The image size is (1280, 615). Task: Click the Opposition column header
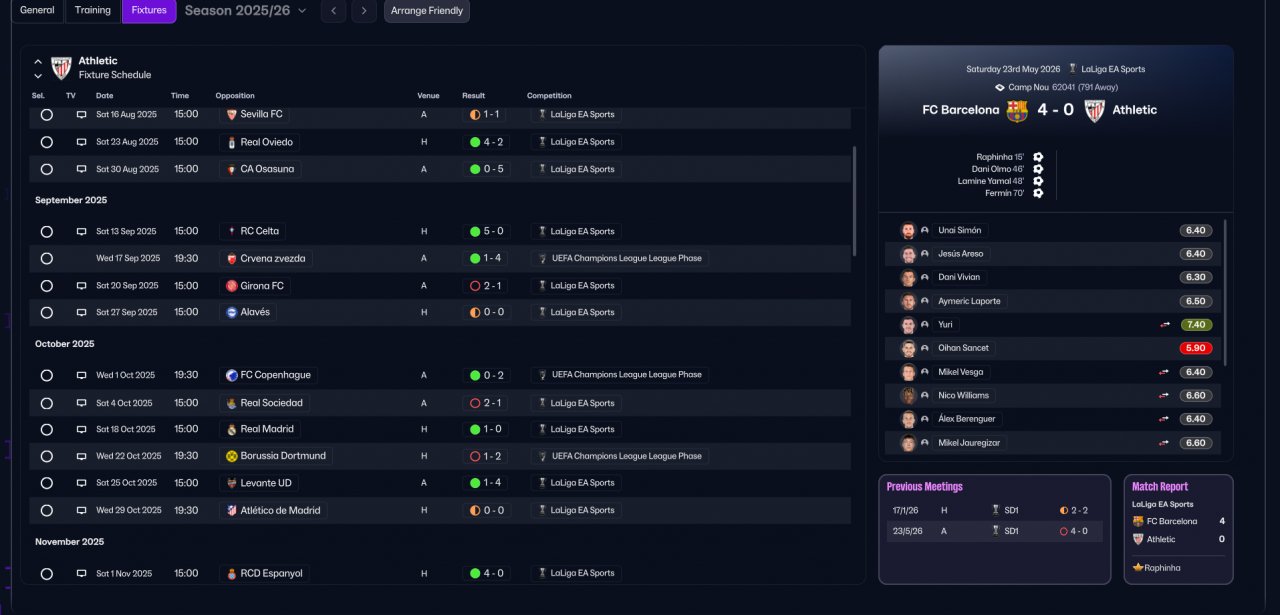[235, 96]
